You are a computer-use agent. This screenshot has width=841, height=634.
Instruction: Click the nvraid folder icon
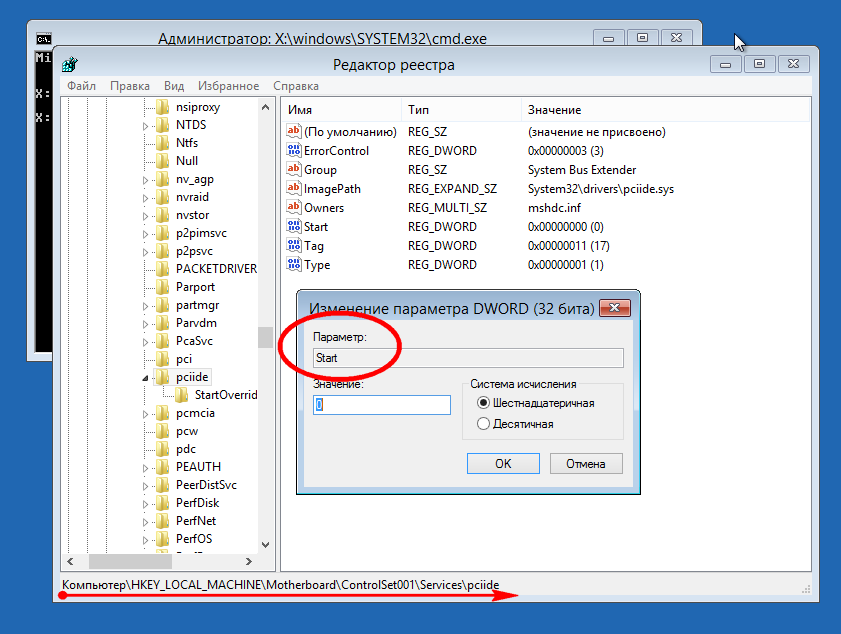(163, 197)
